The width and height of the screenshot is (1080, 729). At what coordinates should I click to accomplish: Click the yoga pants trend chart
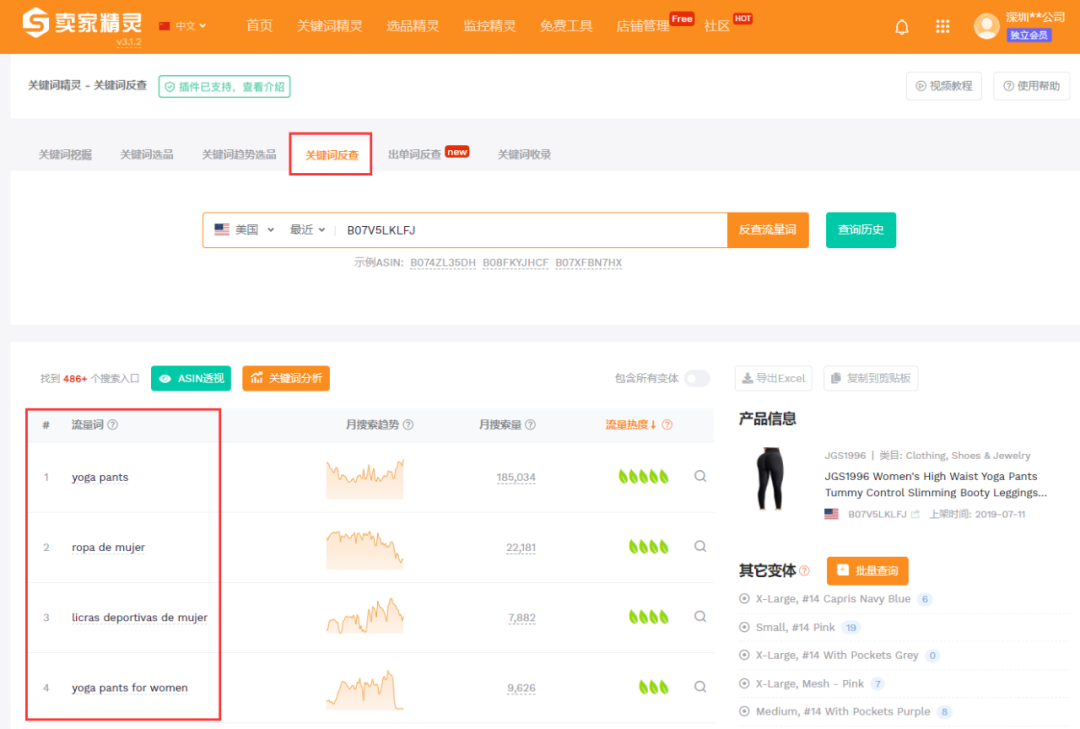364,478
